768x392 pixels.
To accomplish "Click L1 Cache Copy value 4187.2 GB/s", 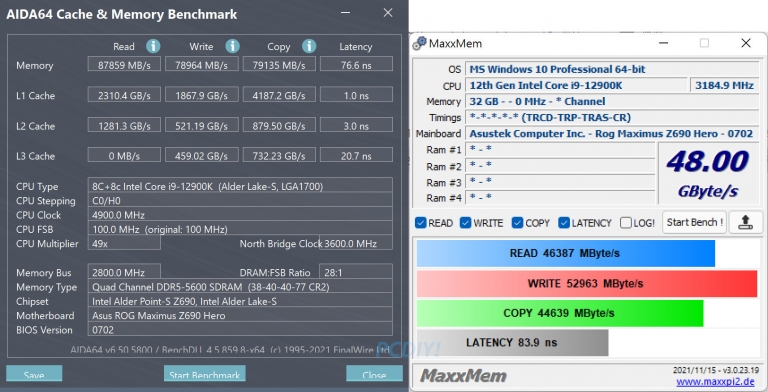I will coord(279,95).
